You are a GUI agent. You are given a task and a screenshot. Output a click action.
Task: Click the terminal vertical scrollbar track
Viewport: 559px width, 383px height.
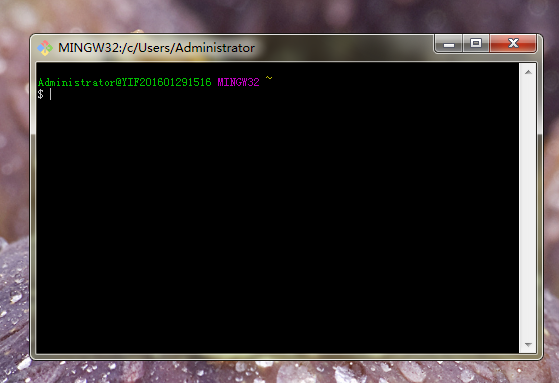[528, 208]
